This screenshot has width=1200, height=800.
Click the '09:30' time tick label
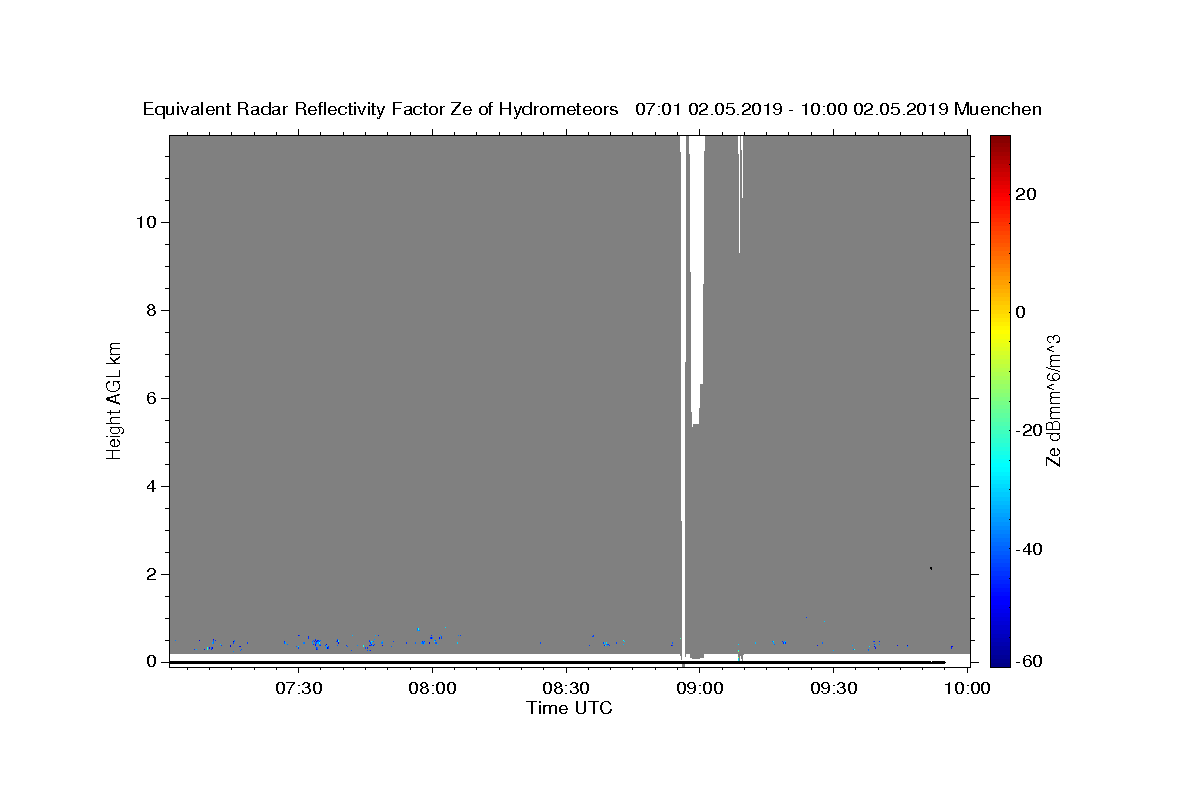[834, 688]
